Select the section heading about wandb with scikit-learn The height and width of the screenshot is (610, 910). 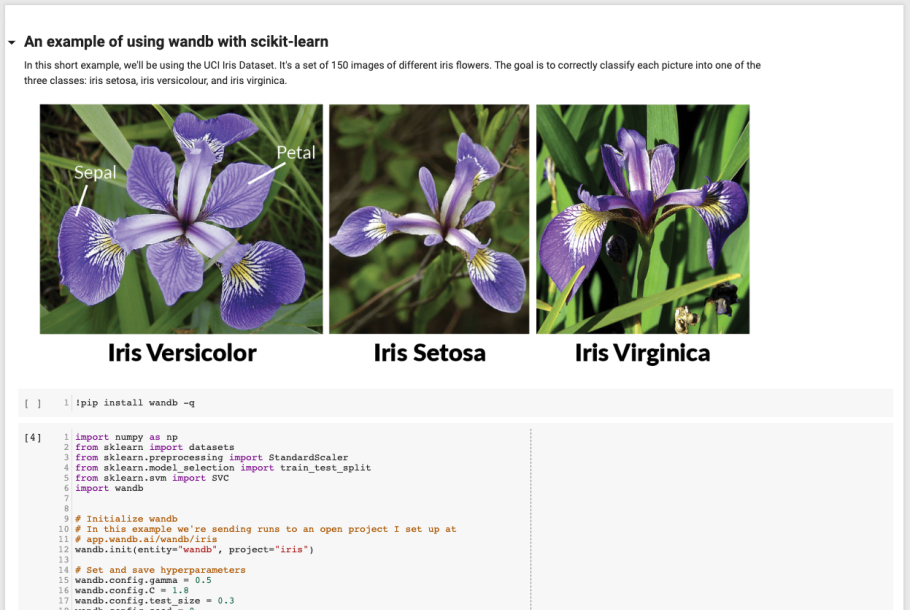[176, 42]
